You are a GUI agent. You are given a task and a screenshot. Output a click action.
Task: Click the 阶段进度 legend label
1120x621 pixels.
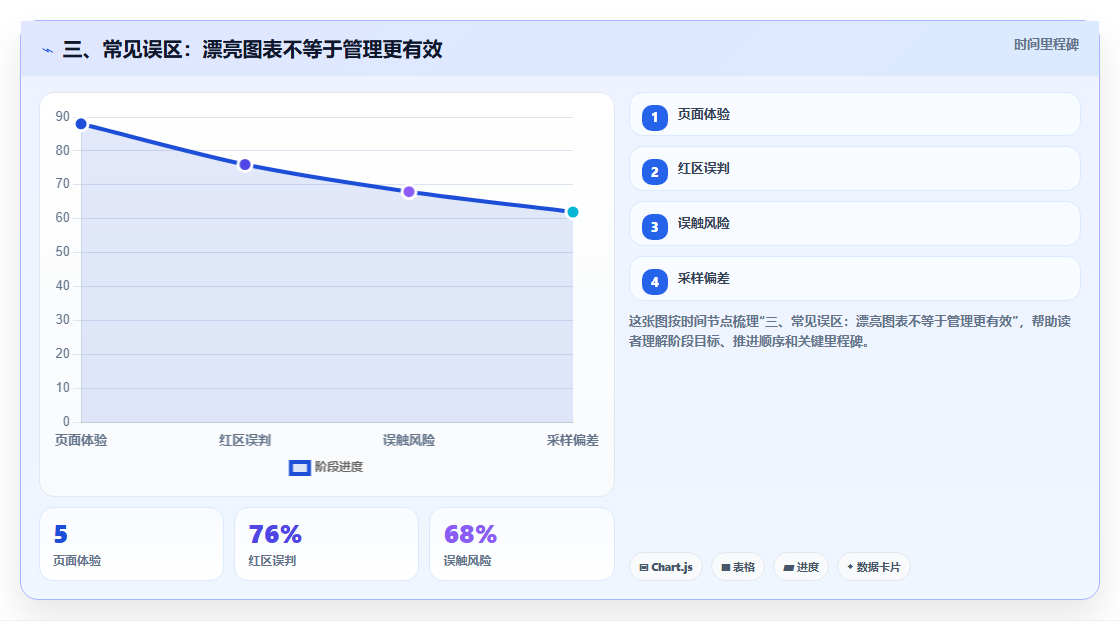pyautogui.click(x=339, y=467)
